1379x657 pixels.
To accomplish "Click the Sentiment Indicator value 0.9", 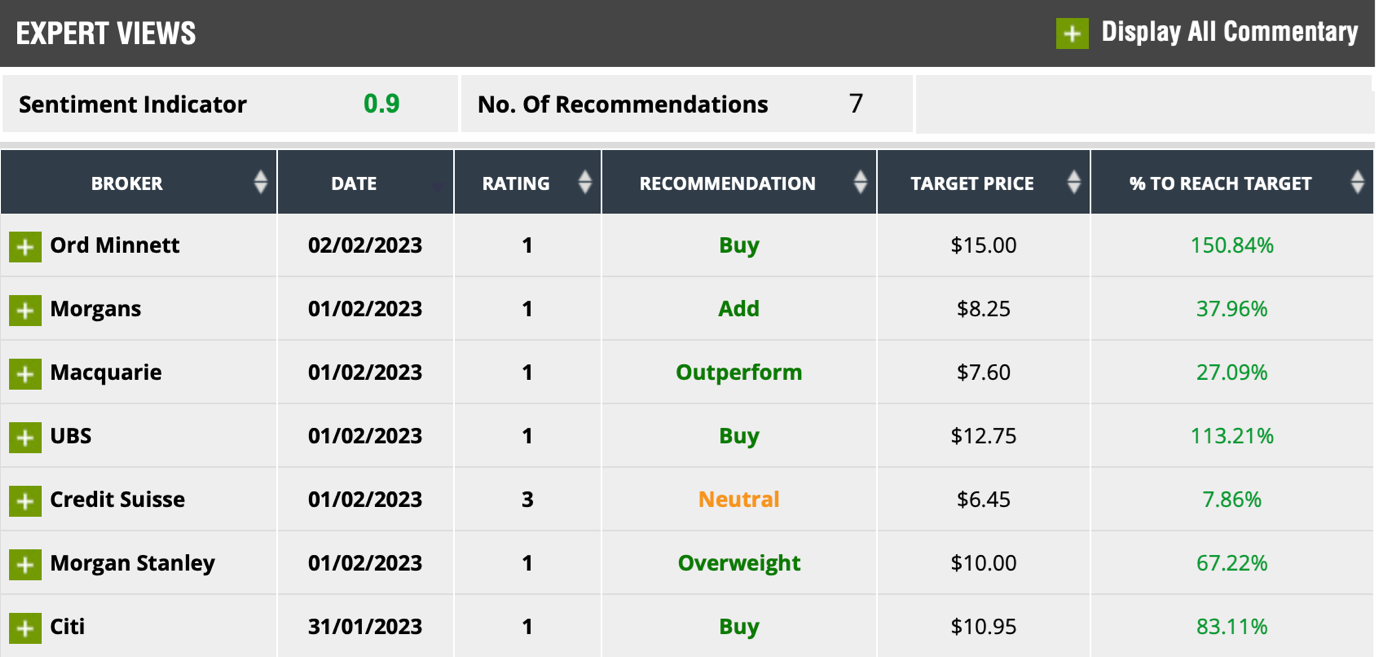I will 381,104.
